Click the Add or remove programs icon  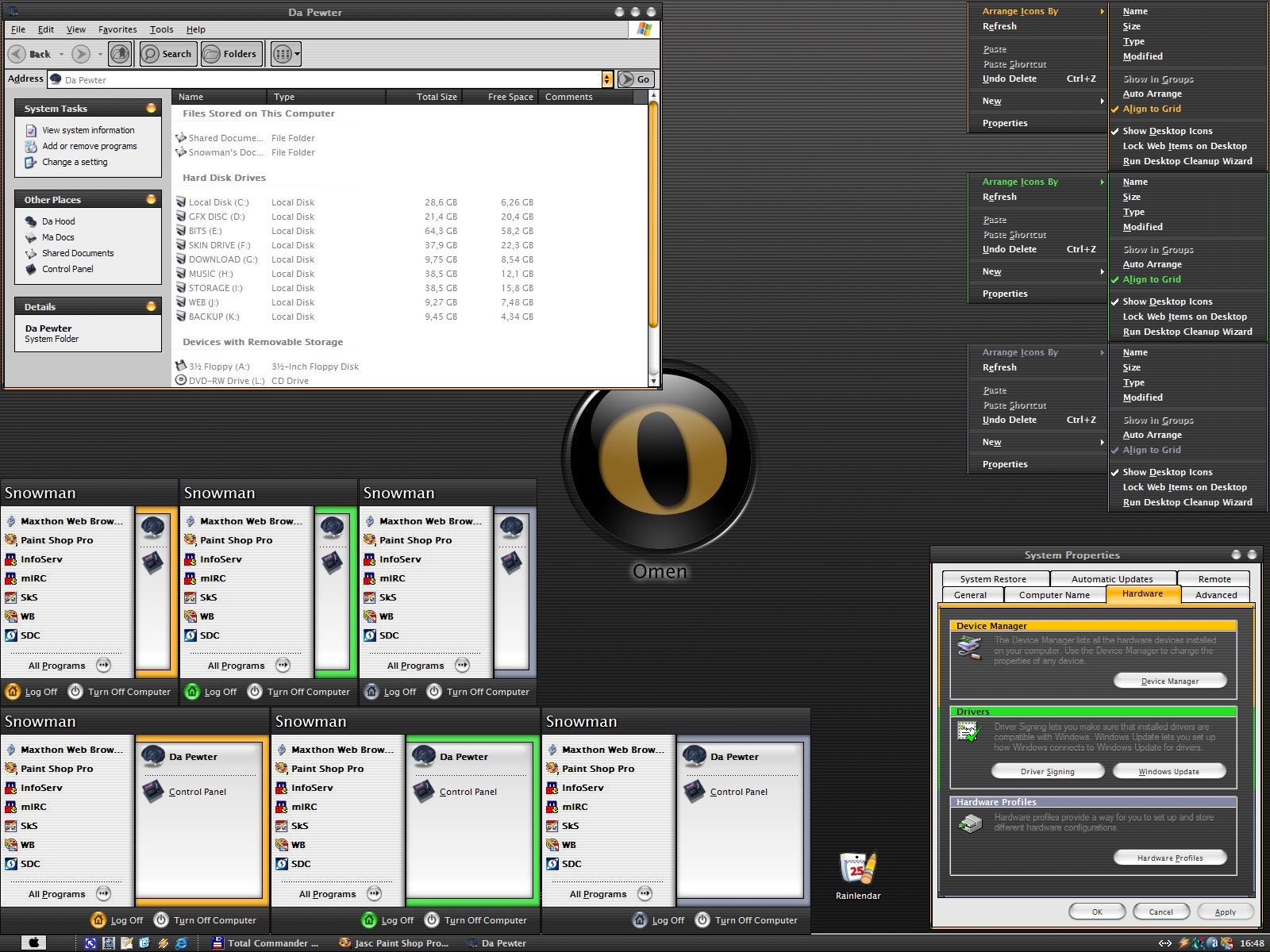pos(31,146)
